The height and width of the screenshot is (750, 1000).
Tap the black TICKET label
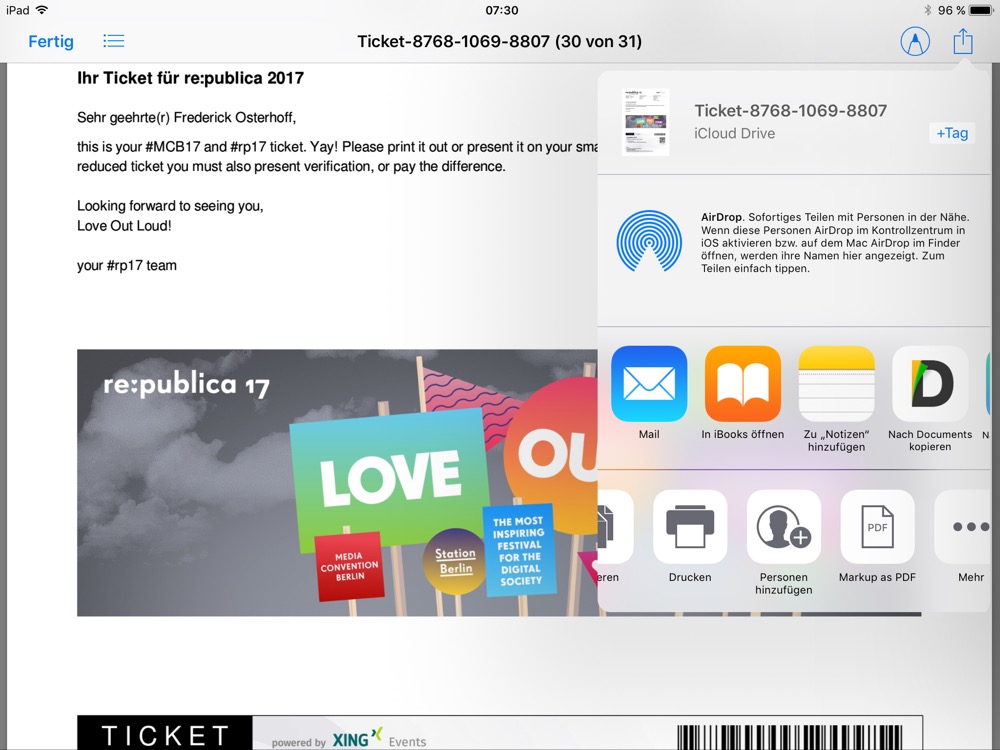click(x=165, y=733)
